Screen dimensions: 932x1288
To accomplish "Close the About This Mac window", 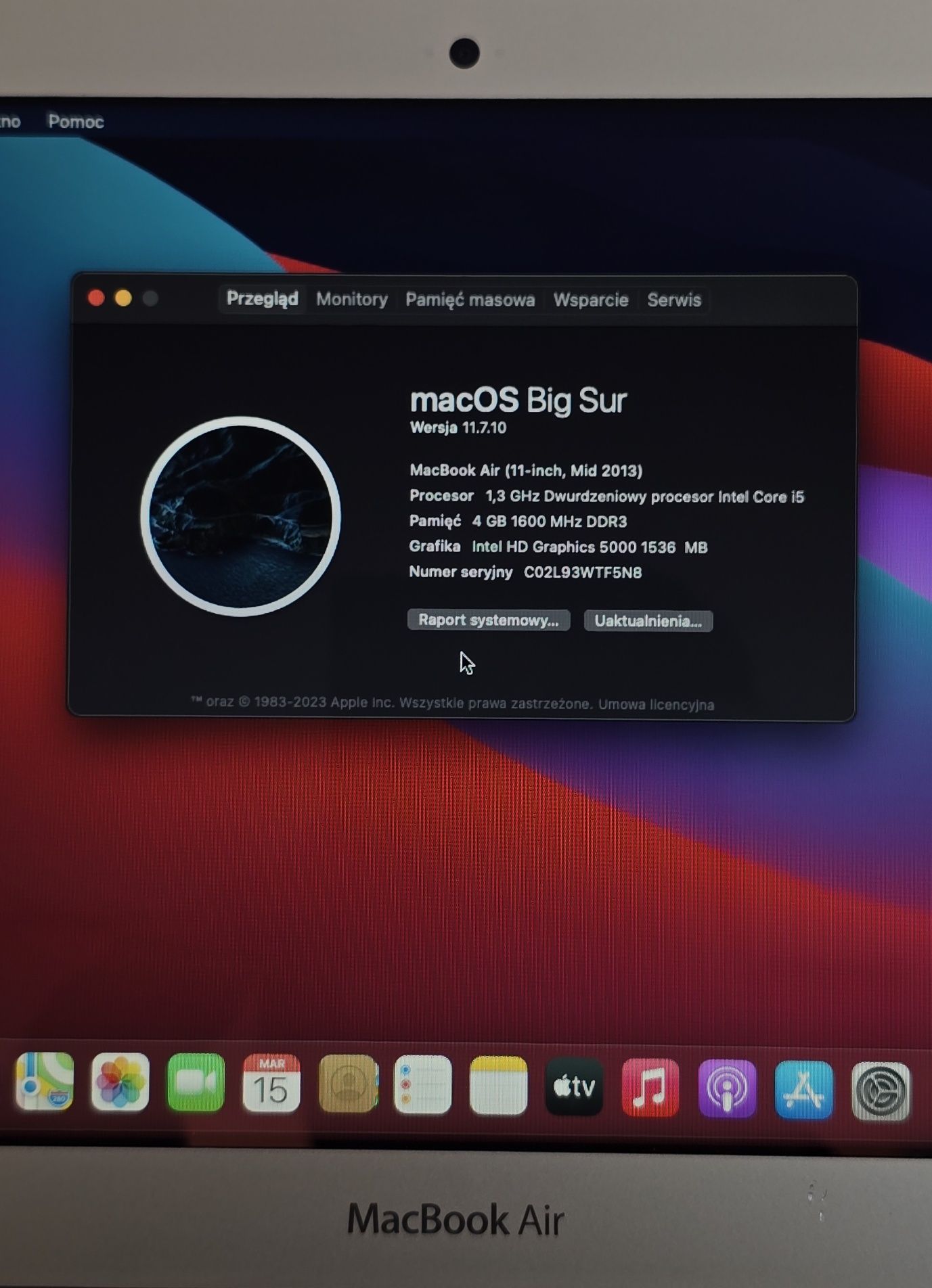I will pyautogui.click(x=96, y=298).
